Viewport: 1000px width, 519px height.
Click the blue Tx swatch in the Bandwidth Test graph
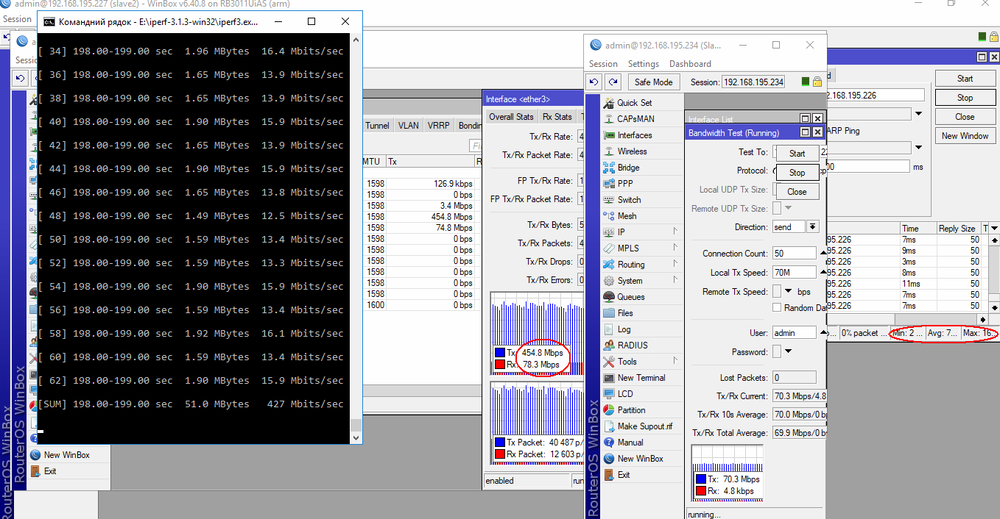pyautogui.click(x=701, y=479)
